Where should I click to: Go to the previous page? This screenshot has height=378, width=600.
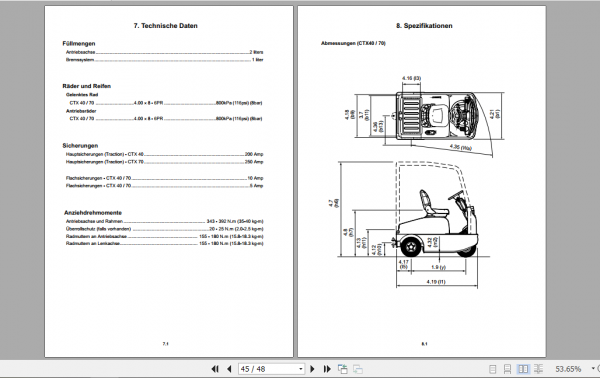[229, 369]
